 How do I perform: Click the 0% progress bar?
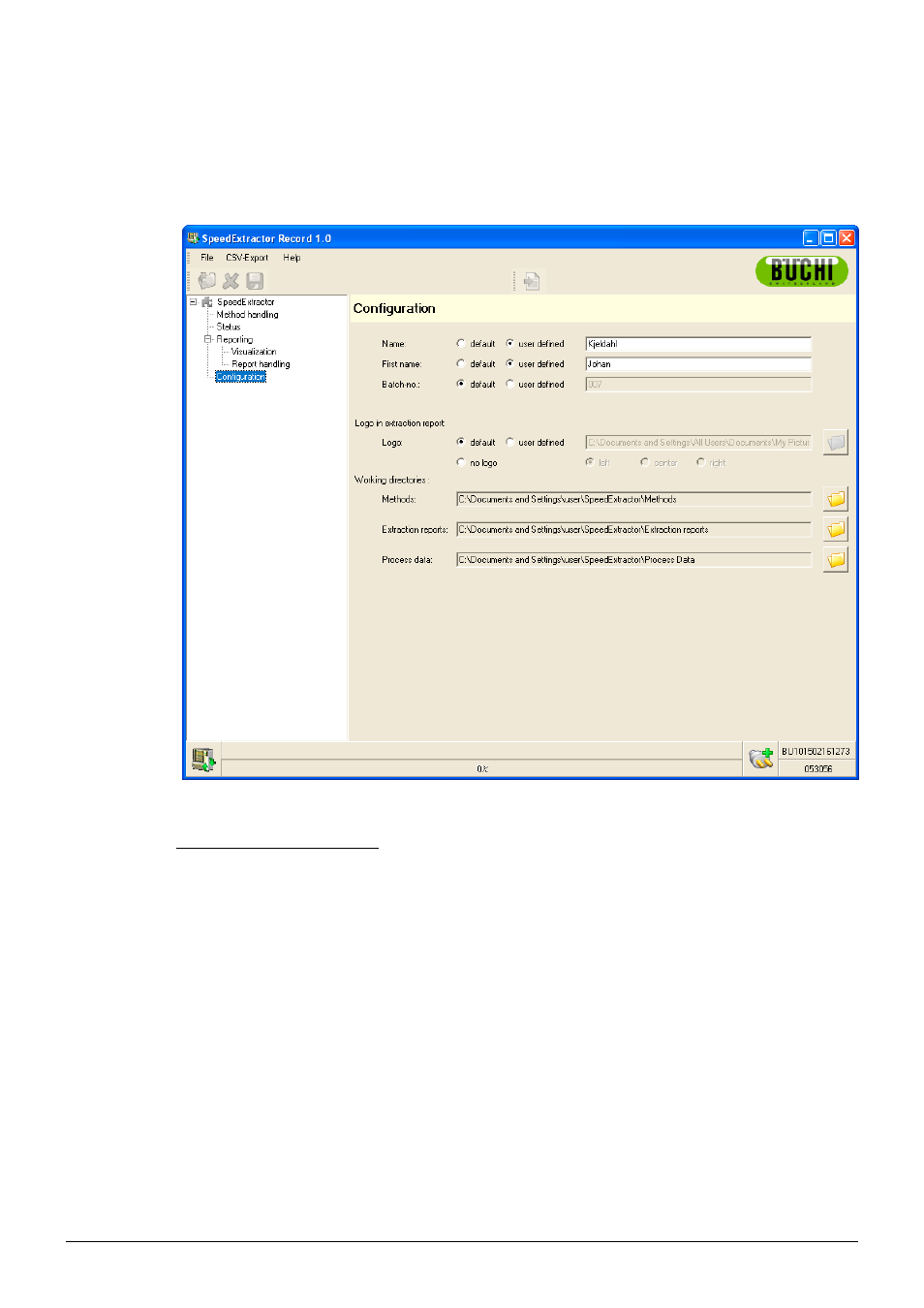pos(482,769)
